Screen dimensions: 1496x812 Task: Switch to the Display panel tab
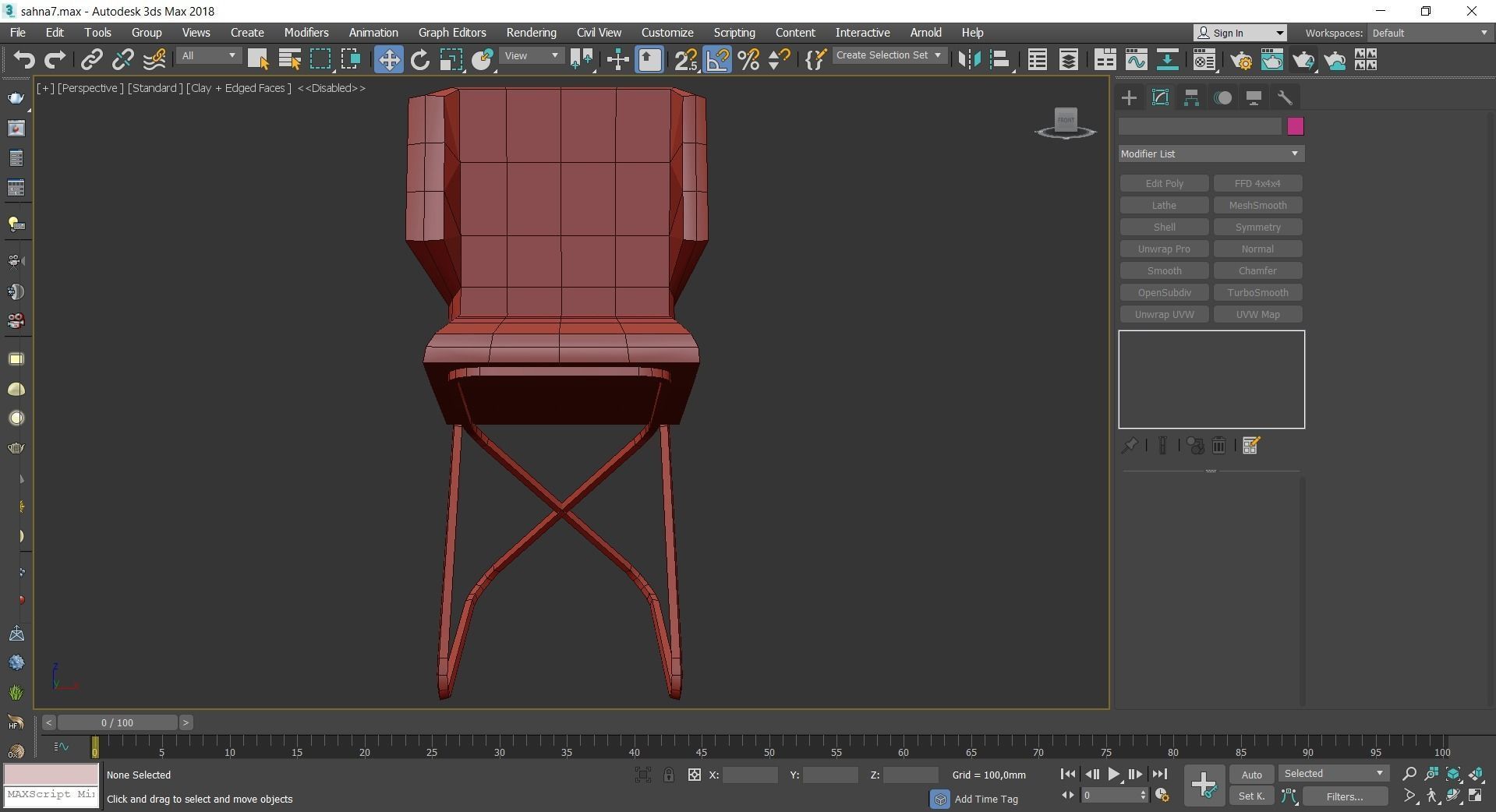1254,97
